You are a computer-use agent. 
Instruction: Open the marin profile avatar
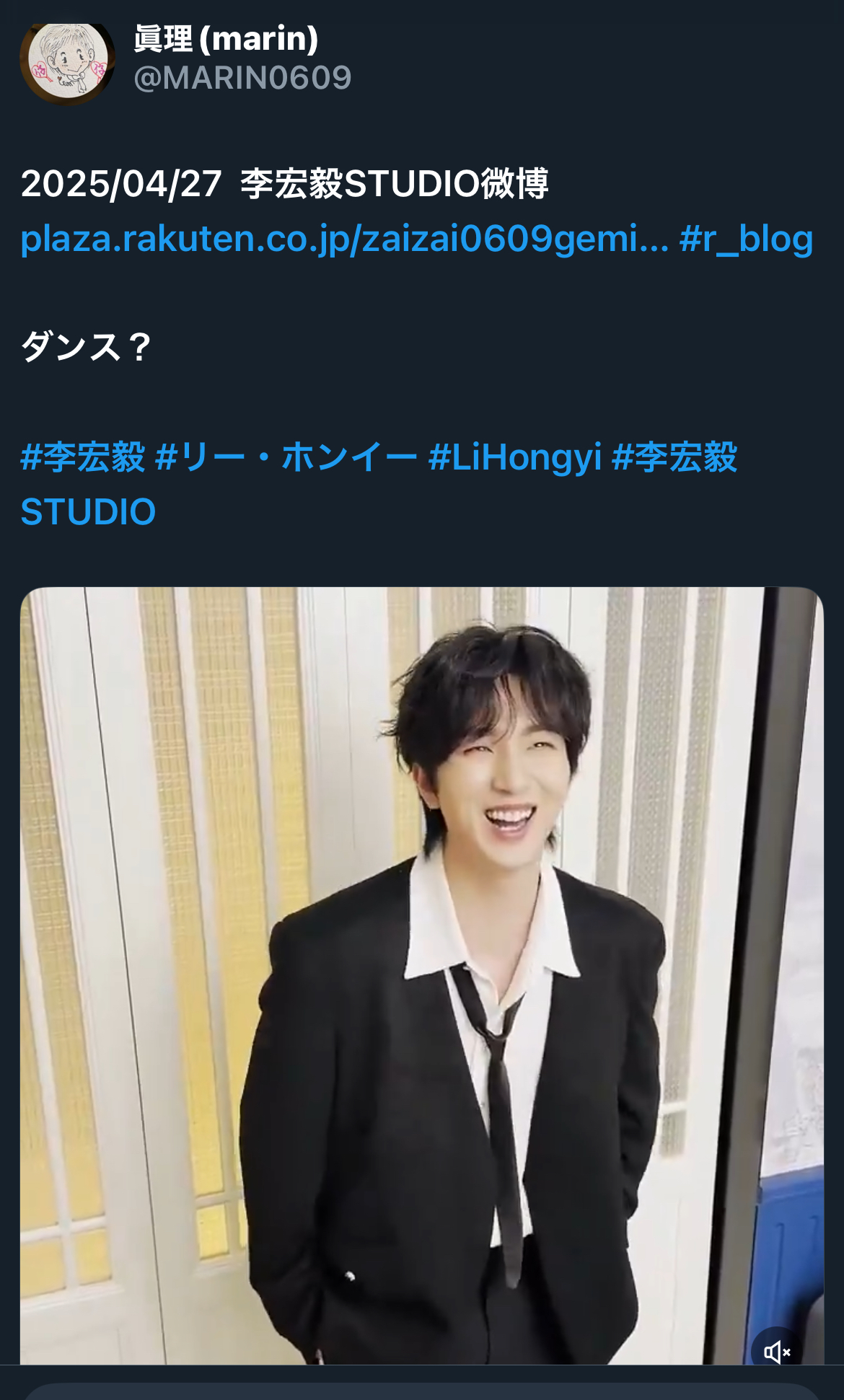pos(67,62)
